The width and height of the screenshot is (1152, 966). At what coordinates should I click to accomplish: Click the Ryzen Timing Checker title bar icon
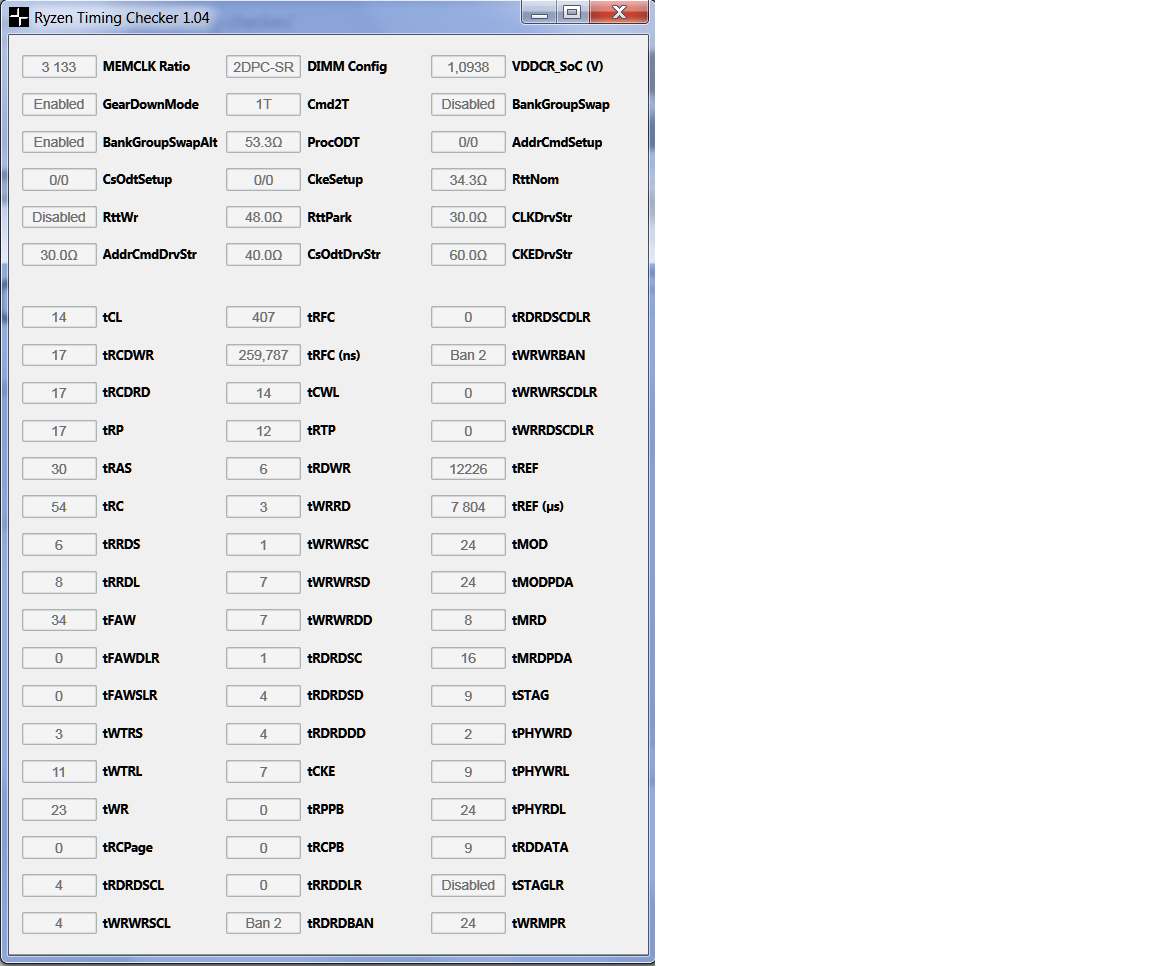18,17
